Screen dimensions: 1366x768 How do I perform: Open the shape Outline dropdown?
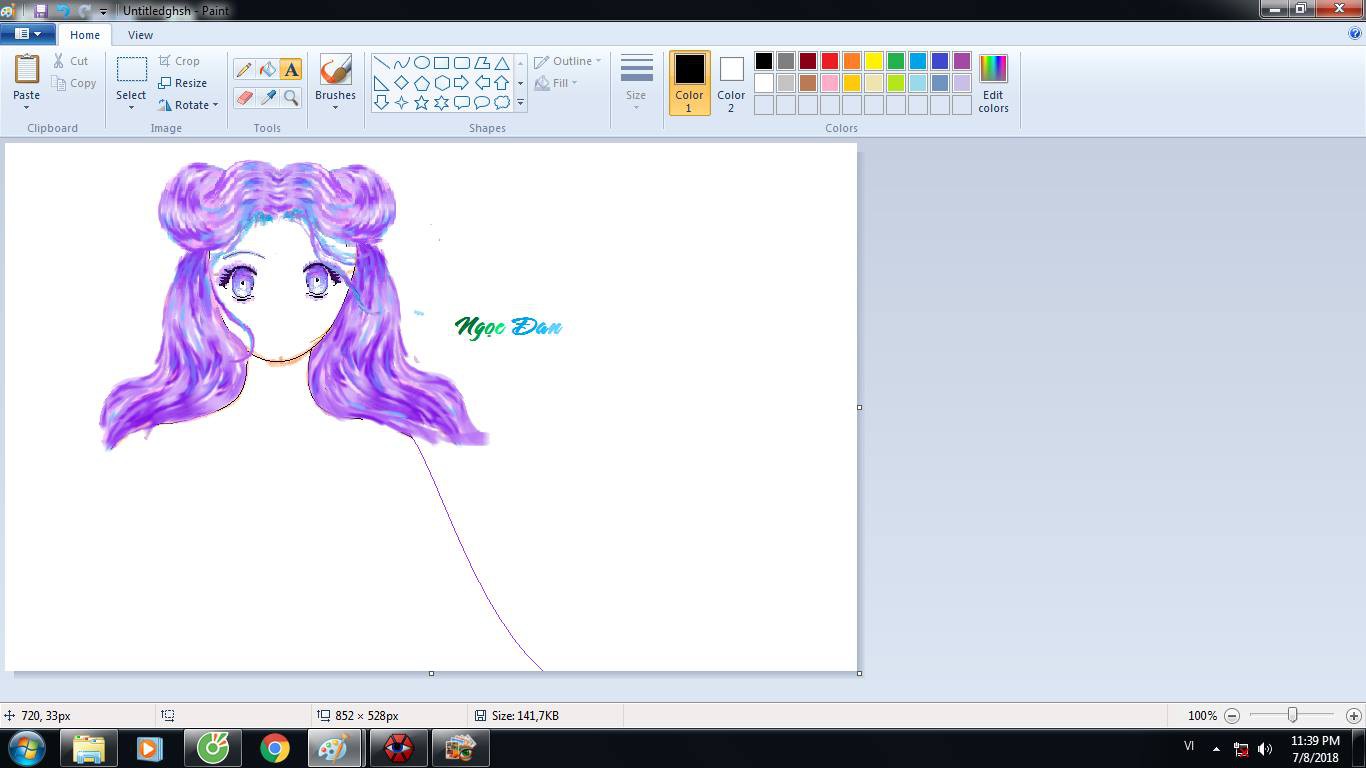(567, 61)
